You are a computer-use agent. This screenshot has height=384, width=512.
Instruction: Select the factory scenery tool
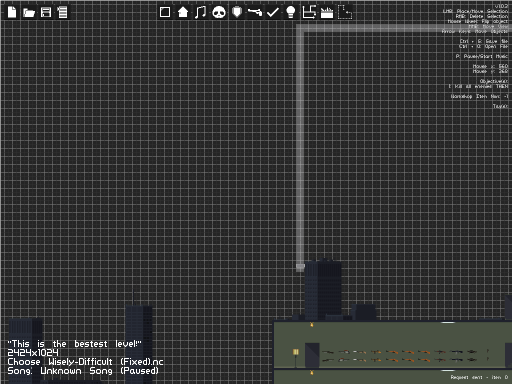pyautogui.click(x=327, y=13)
